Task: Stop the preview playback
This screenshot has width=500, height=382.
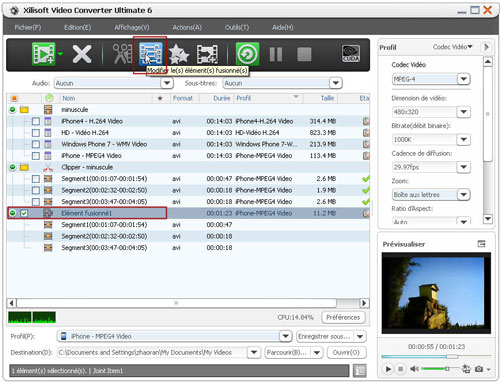Action: 401,369
